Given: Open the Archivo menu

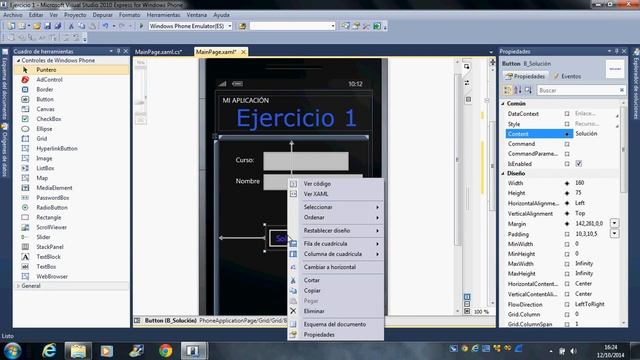Looking at the screenshot, I should click(x=13, y=15).
